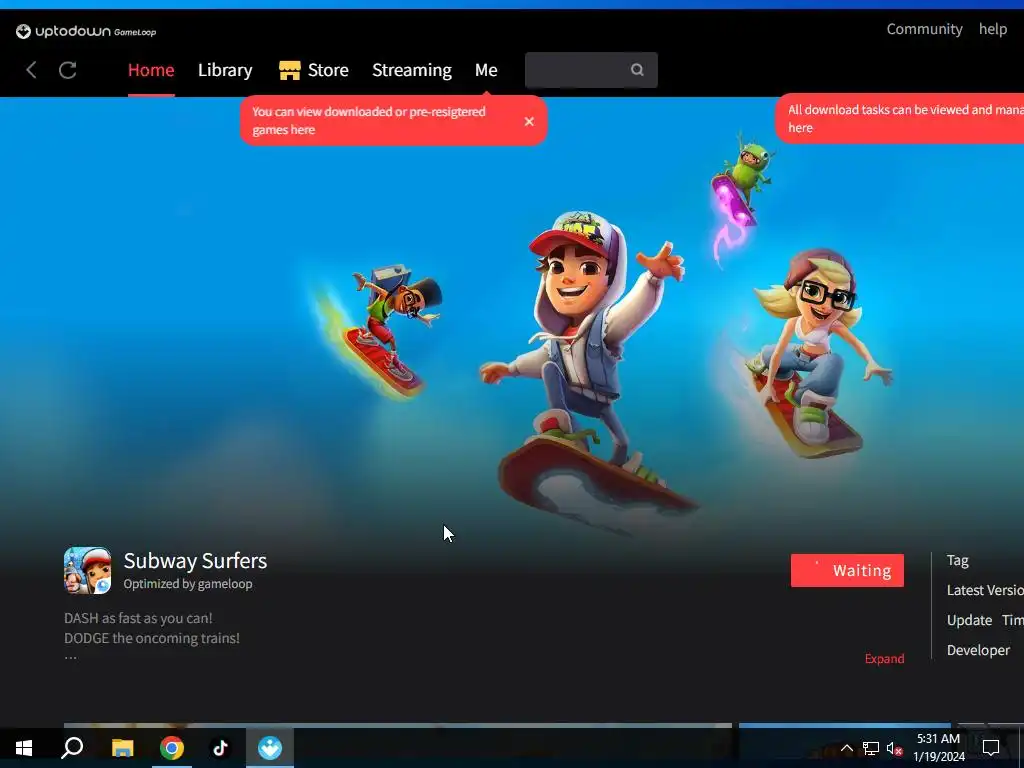Click the Uptodown GameLoop logo
The height and width of the screenshot is (768, 1024).
(86, 31)
